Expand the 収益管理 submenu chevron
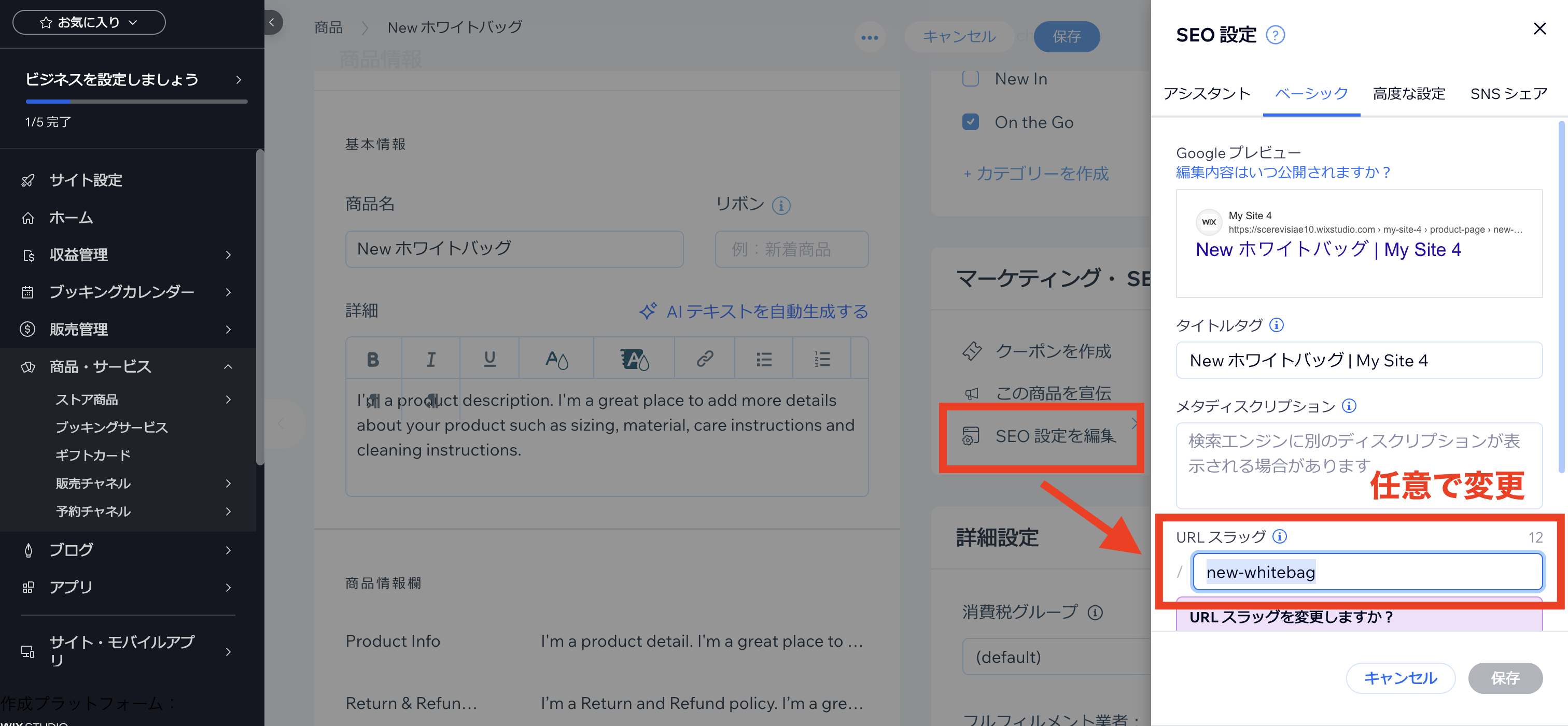 [x=228, y=255]
